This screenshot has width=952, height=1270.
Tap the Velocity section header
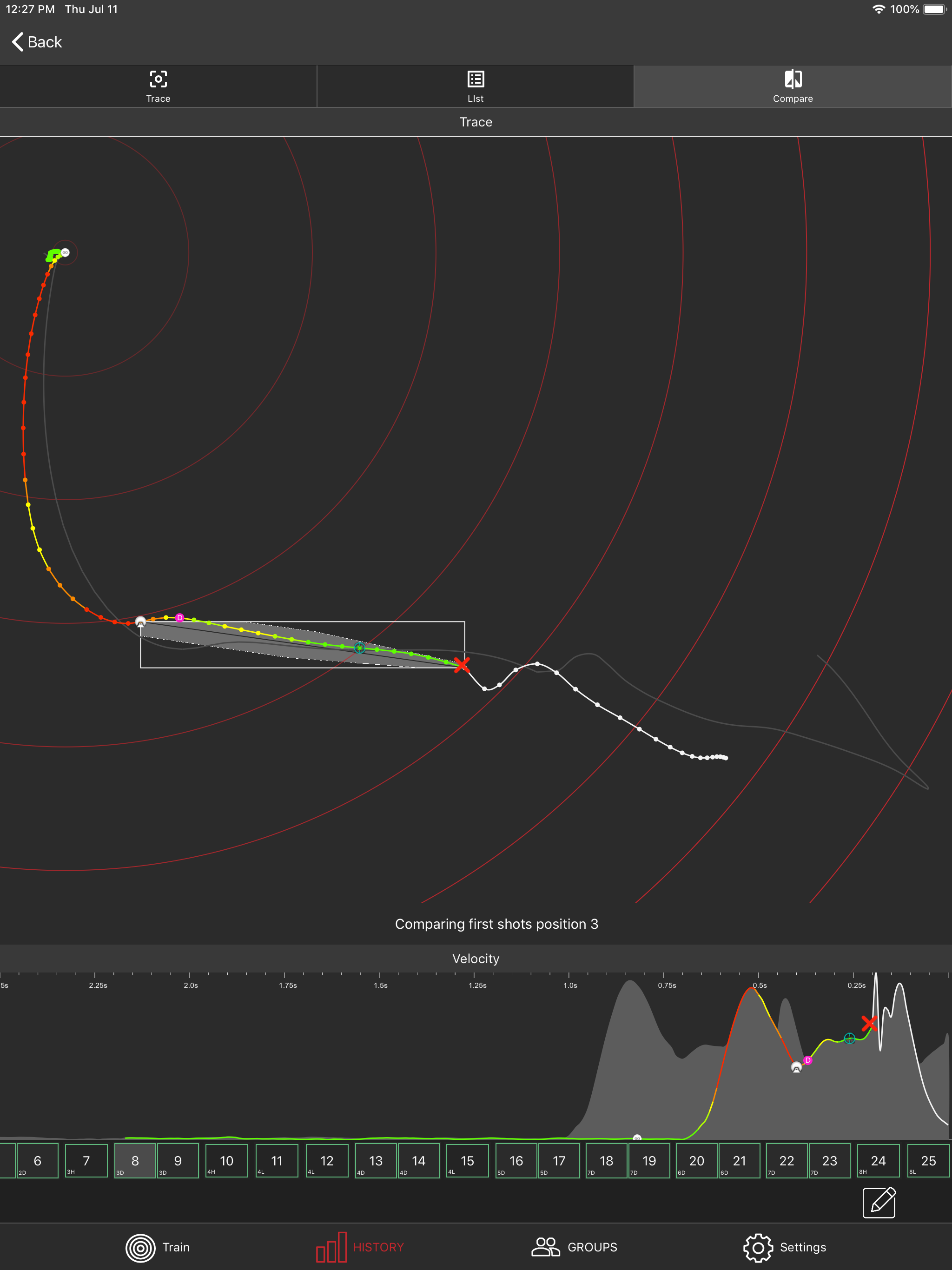pyautogui.click(x=476, y=958)
